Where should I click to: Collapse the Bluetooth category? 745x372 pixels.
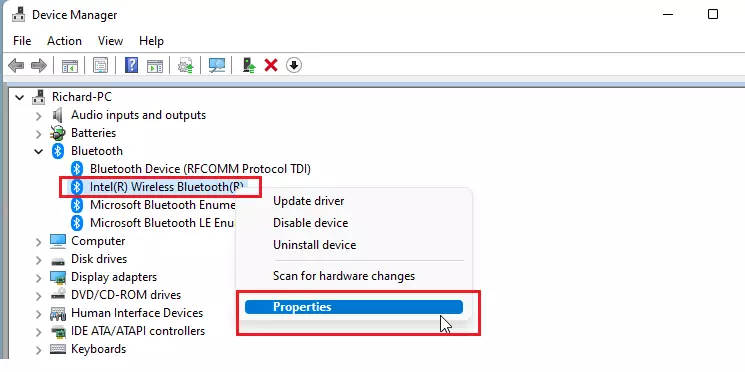[38, 151]
